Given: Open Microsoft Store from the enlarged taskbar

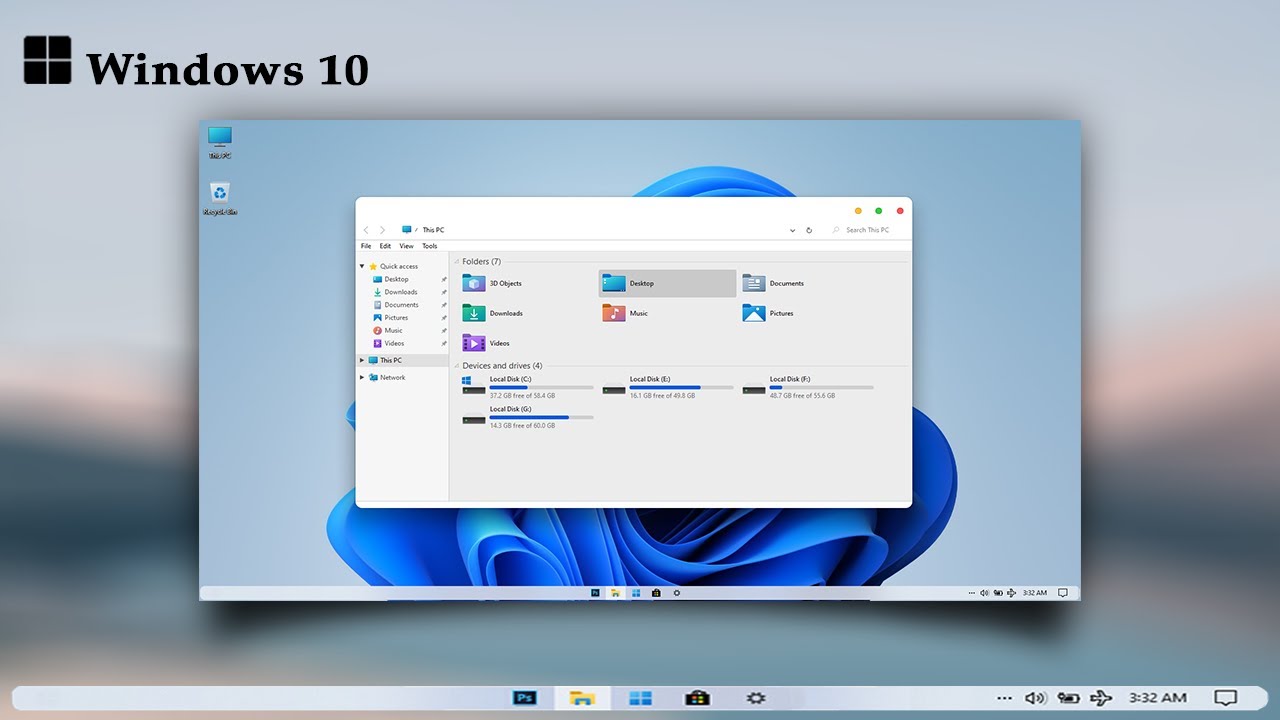Looking at the screenshot, I should (697, 698).
